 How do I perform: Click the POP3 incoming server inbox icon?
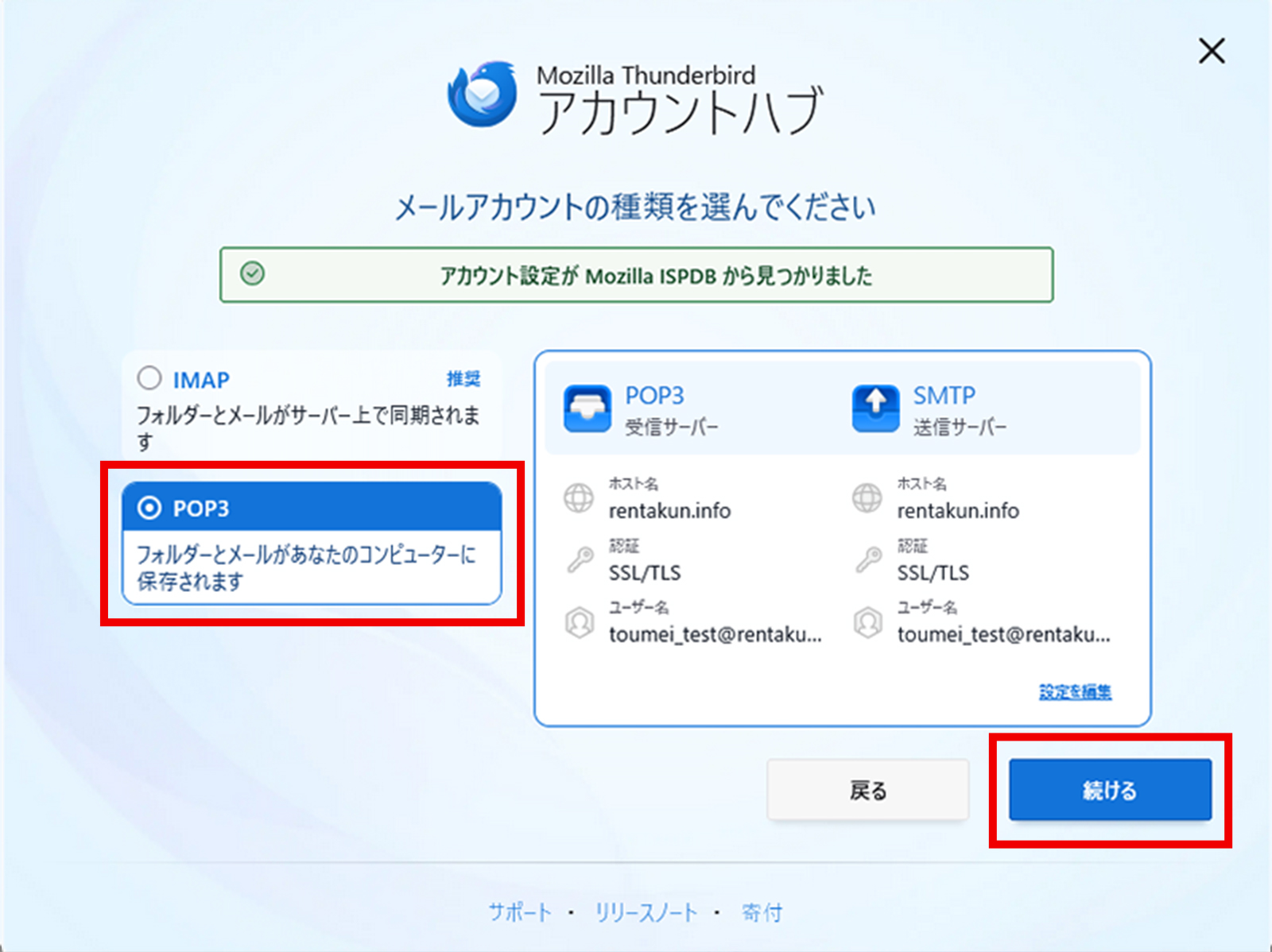click(588, 408)
